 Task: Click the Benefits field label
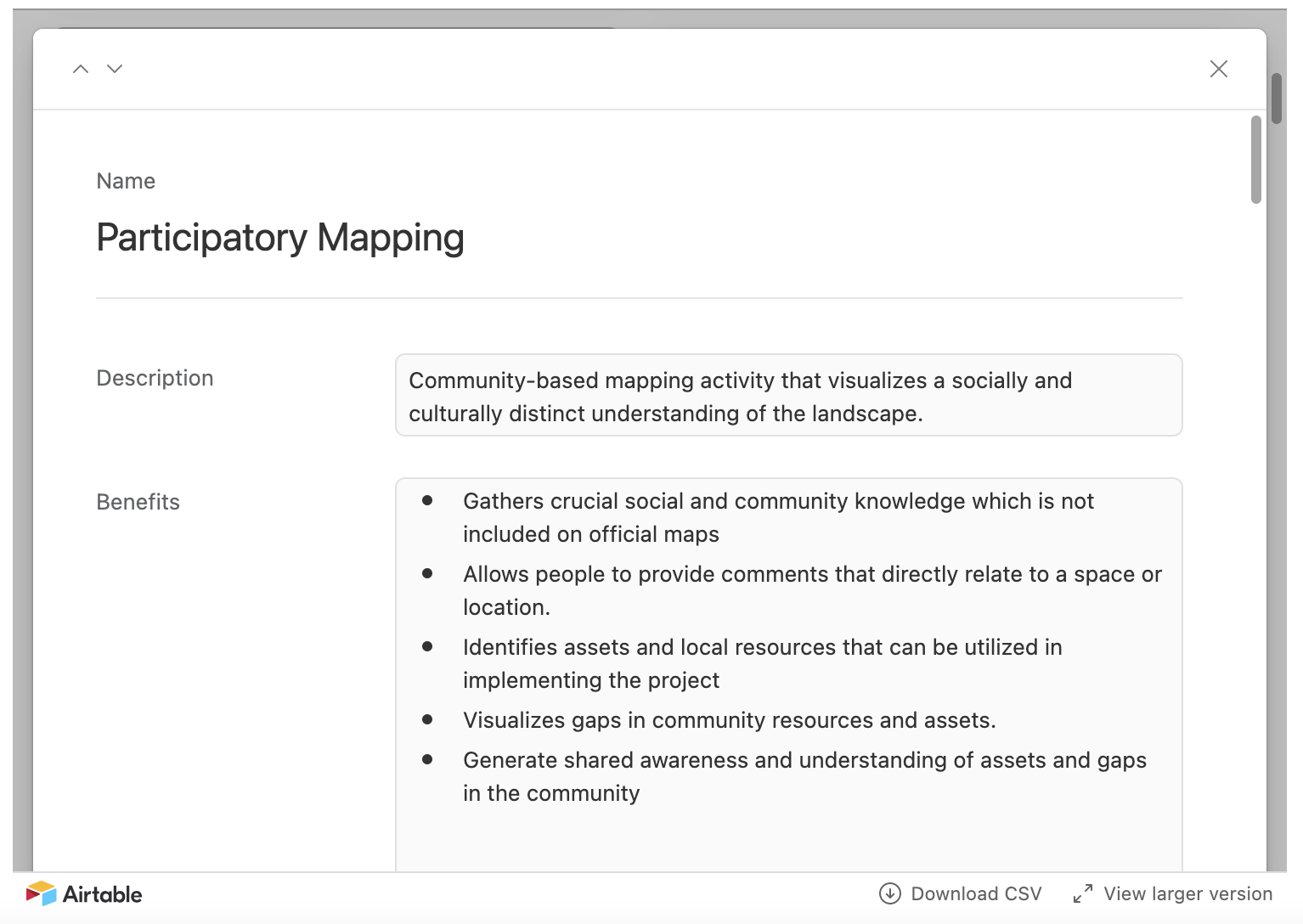point(138,502)
